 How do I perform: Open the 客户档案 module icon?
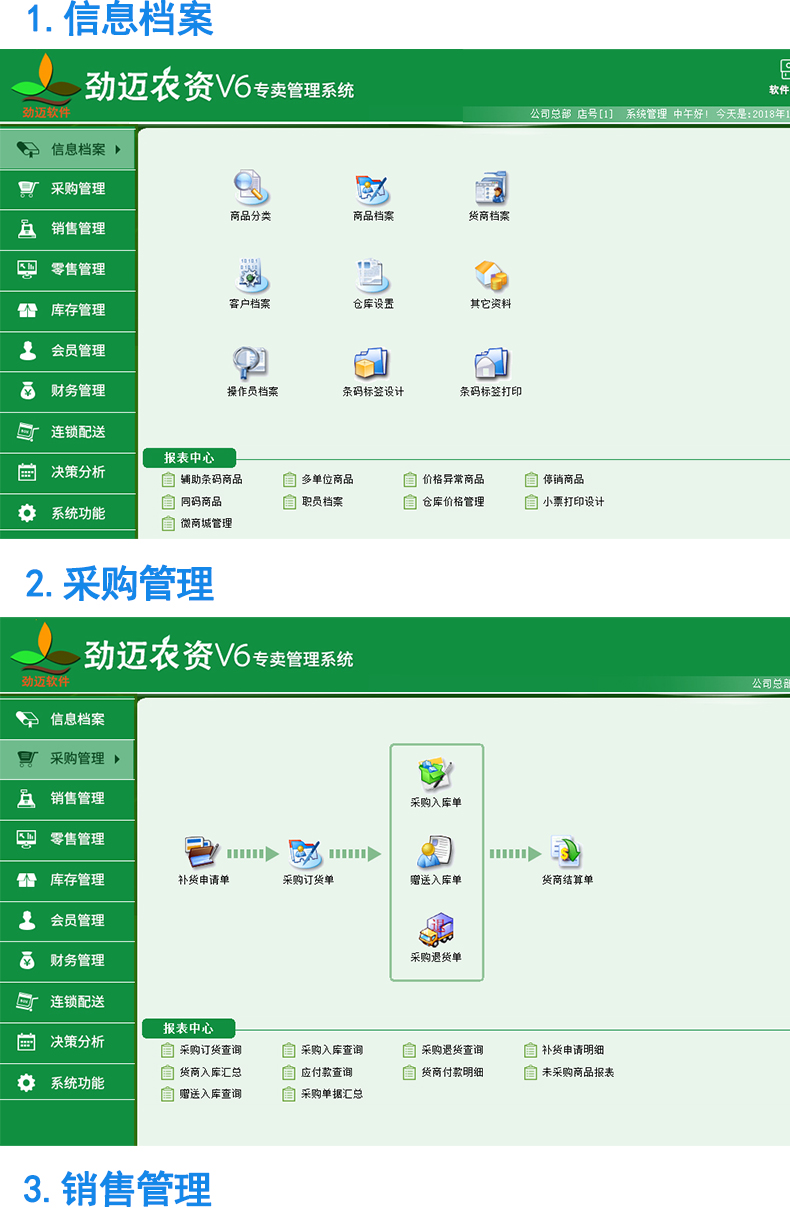coord(250,283)
